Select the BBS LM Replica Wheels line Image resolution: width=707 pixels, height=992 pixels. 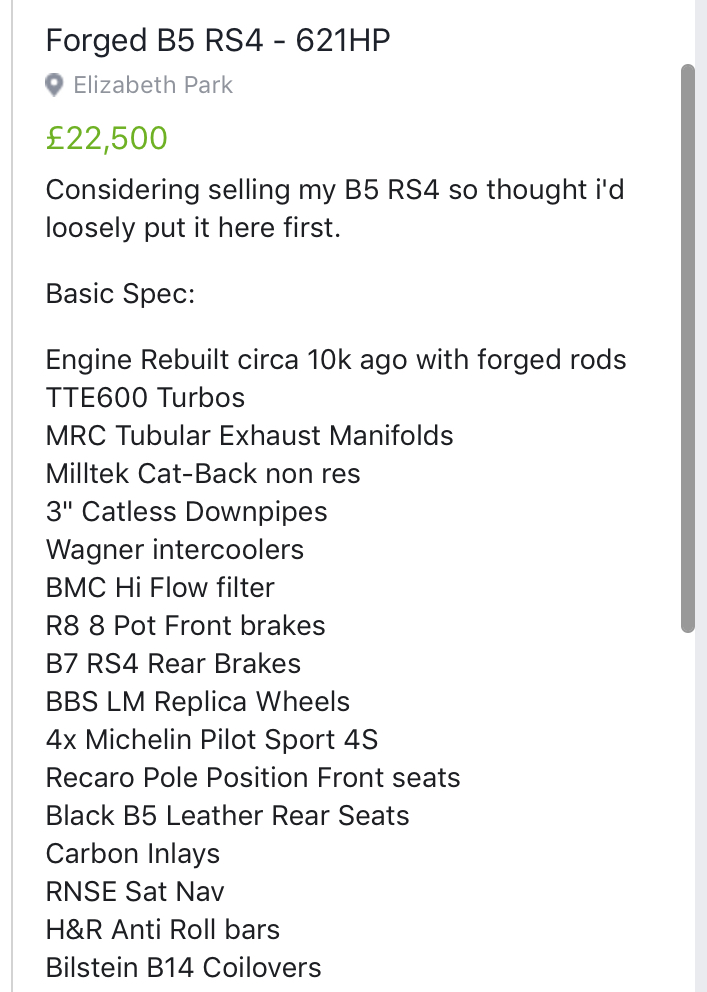(x=198, y=702)
